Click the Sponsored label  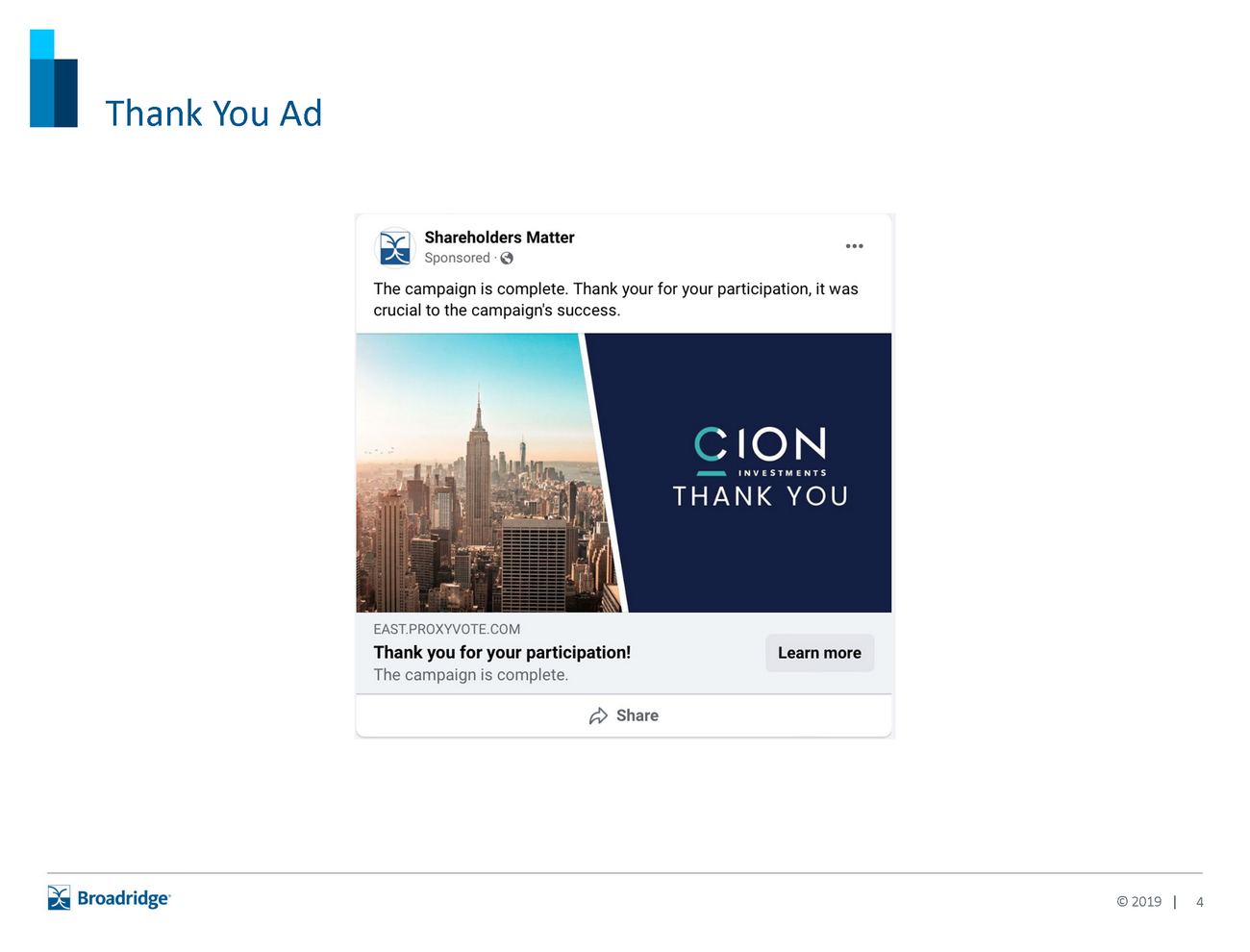tap(457, 259)
